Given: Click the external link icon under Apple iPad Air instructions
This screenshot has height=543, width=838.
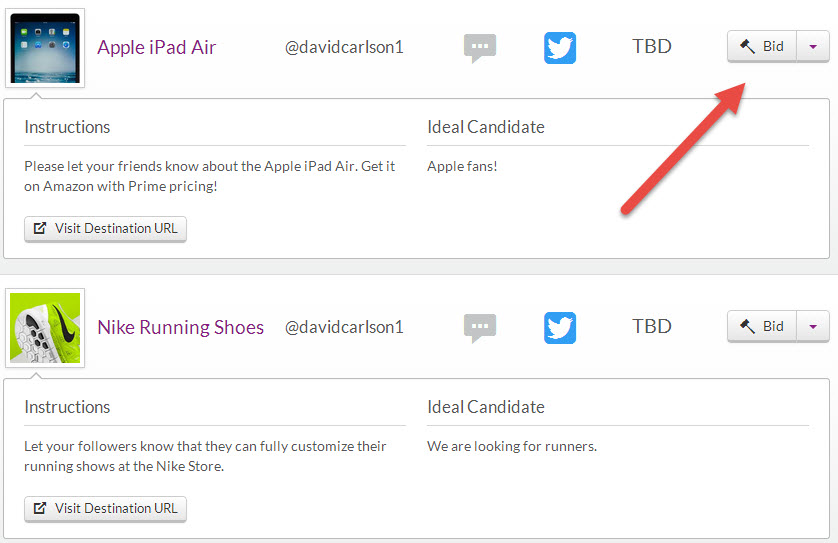Looking at the screenshot, I should click(40, 228).
